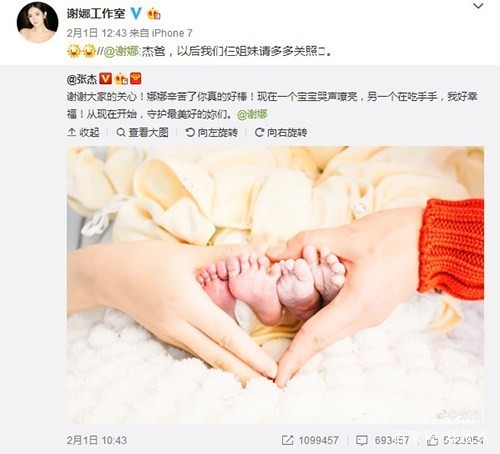Open the @张杰 original author link

click(x=82, y=79)
